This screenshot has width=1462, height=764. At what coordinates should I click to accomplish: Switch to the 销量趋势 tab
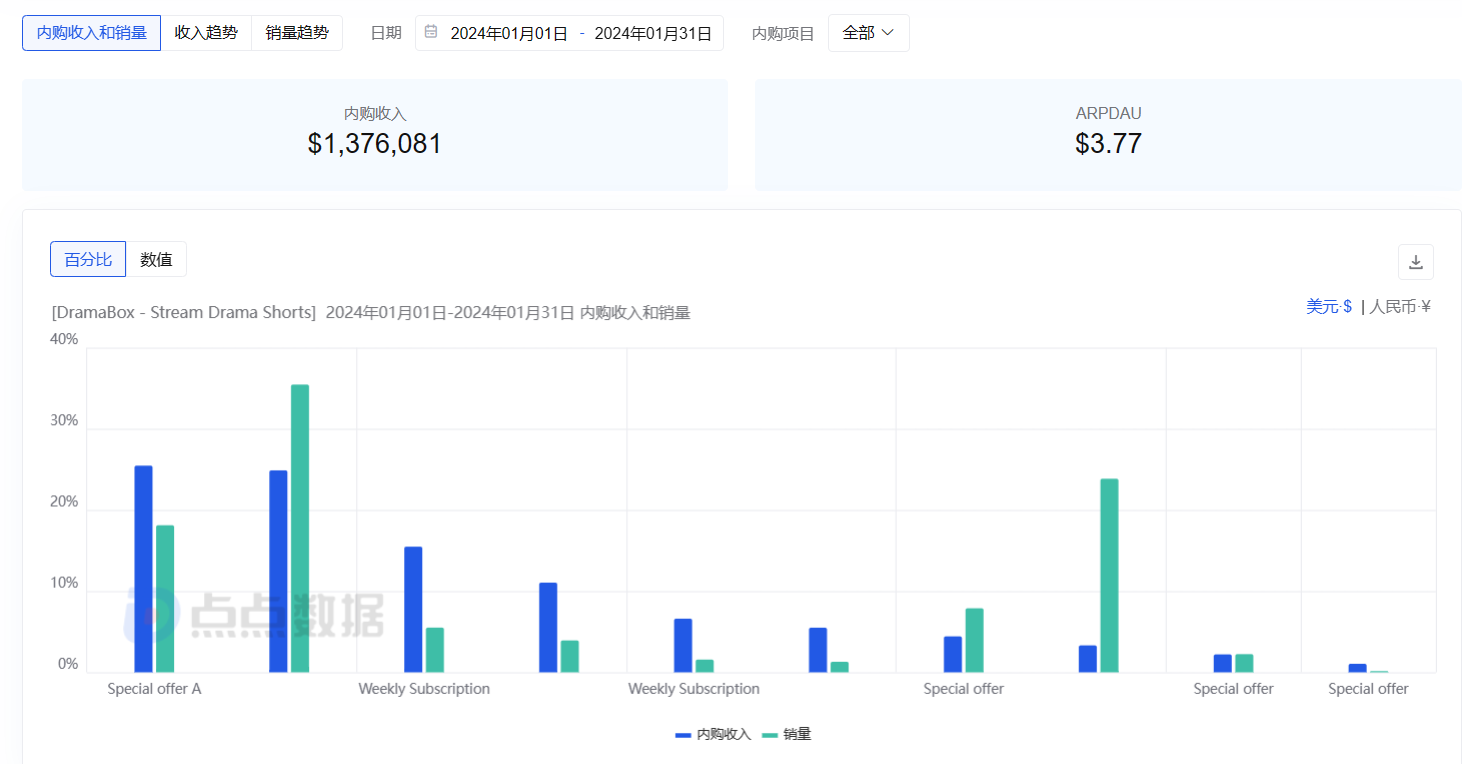click(297, 33)
